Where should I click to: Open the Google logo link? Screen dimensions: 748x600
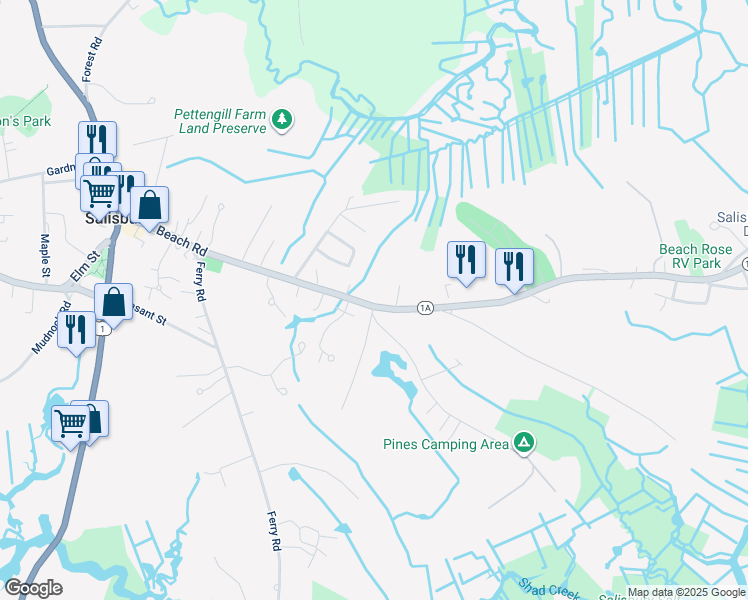pyautogui.click(x=33, y=588)
